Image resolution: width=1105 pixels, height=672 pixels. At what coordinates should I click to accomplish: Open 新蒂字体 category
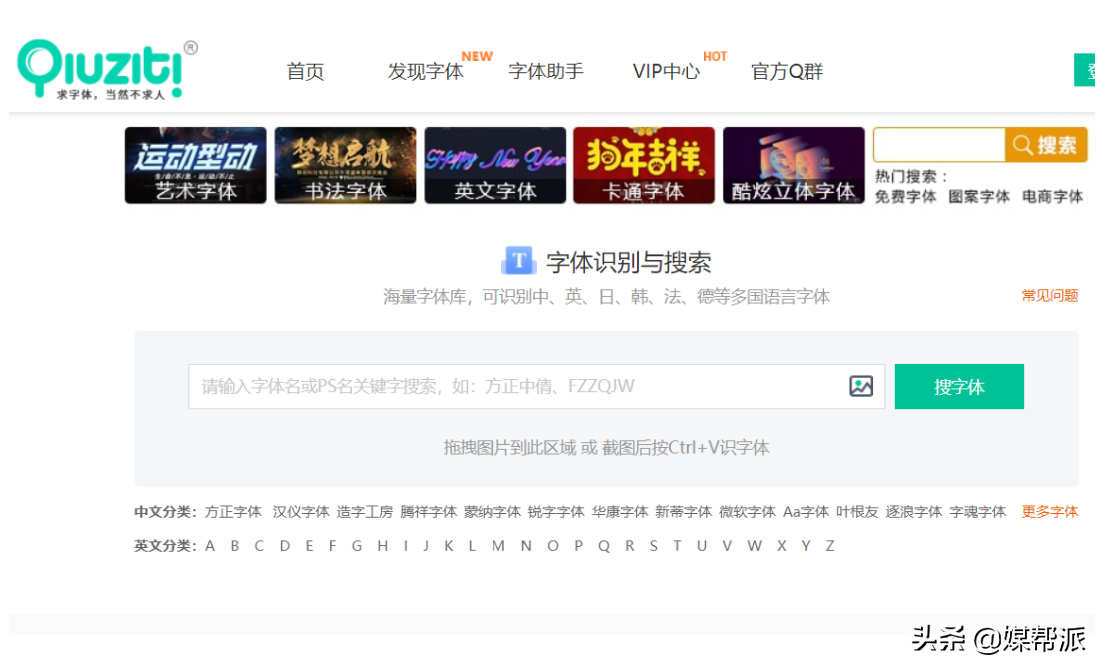pyautogui.click(x=684, y=512)
